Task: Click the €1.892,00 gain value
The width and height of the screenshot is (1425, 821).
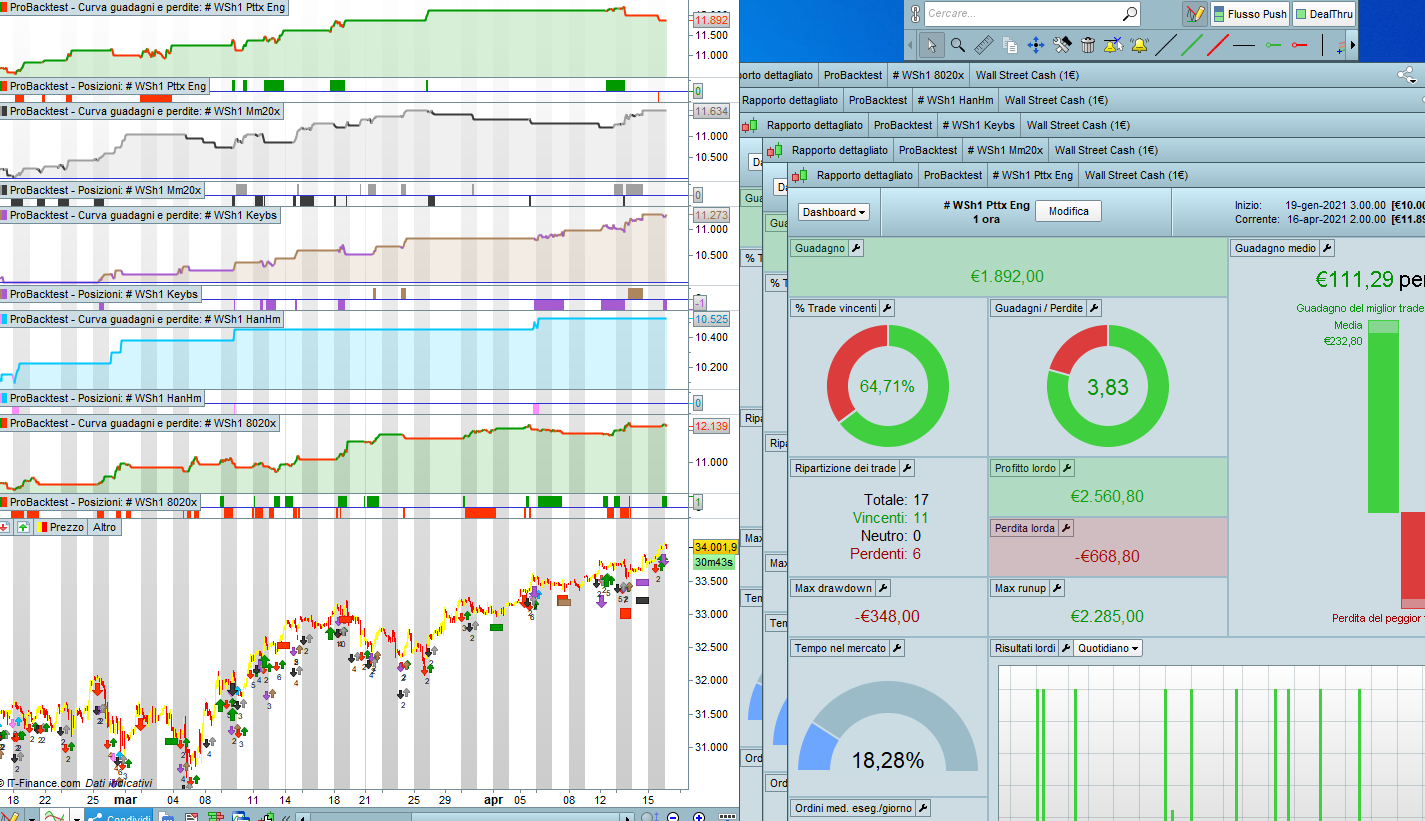Action: pyautogui.click(x=1007, y=277)
